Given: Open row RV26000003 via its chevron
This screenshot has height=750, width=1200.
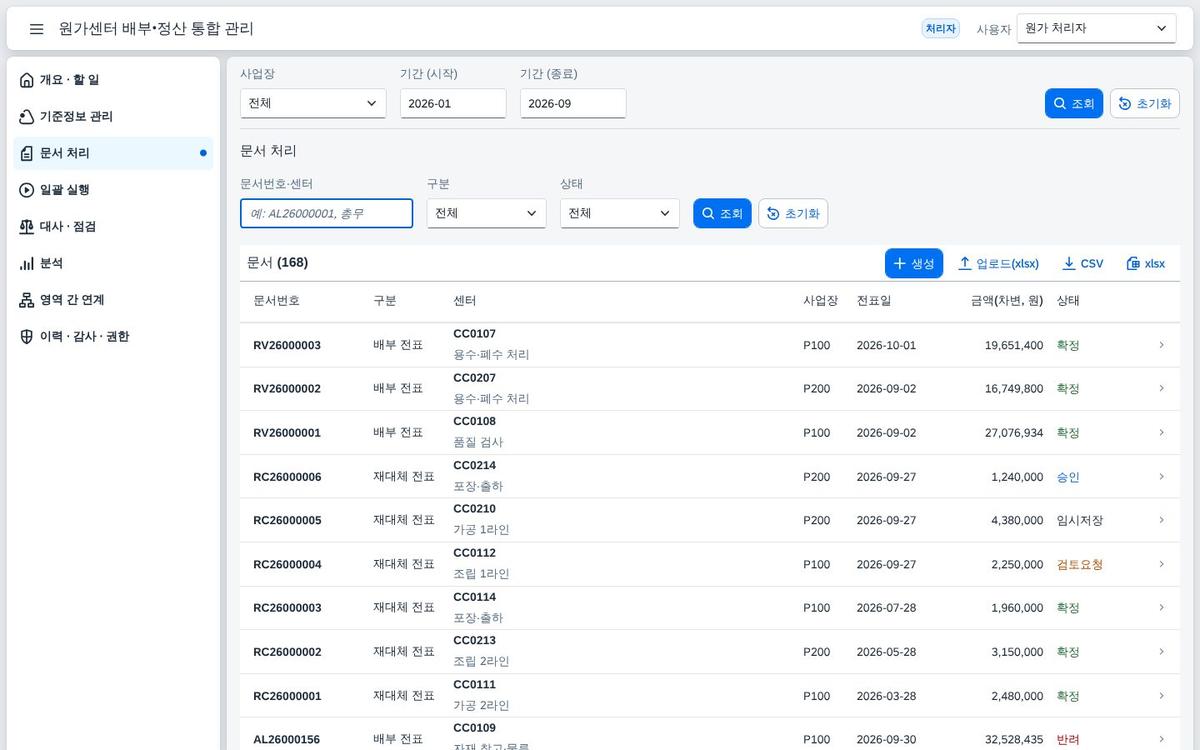Looking at the screenshot, I should 1161,345.
